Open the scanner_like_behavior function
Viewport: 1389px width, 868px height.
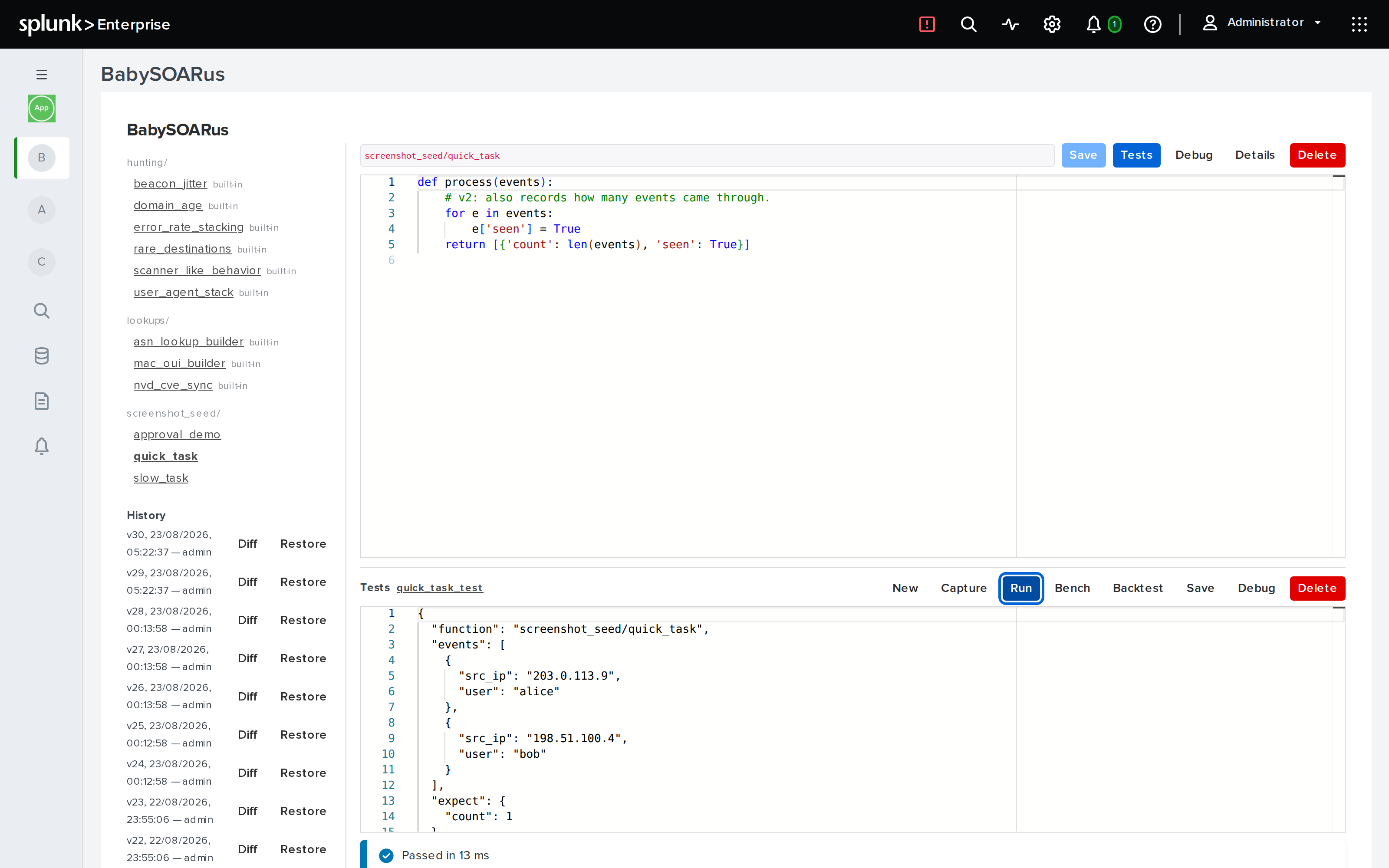pos(197,271)
